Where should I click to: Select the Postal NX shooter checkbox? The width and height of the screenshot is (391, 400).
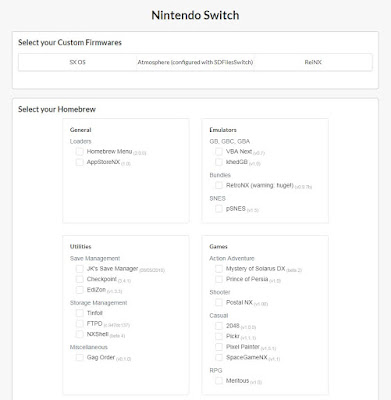(x=219, y=303)
